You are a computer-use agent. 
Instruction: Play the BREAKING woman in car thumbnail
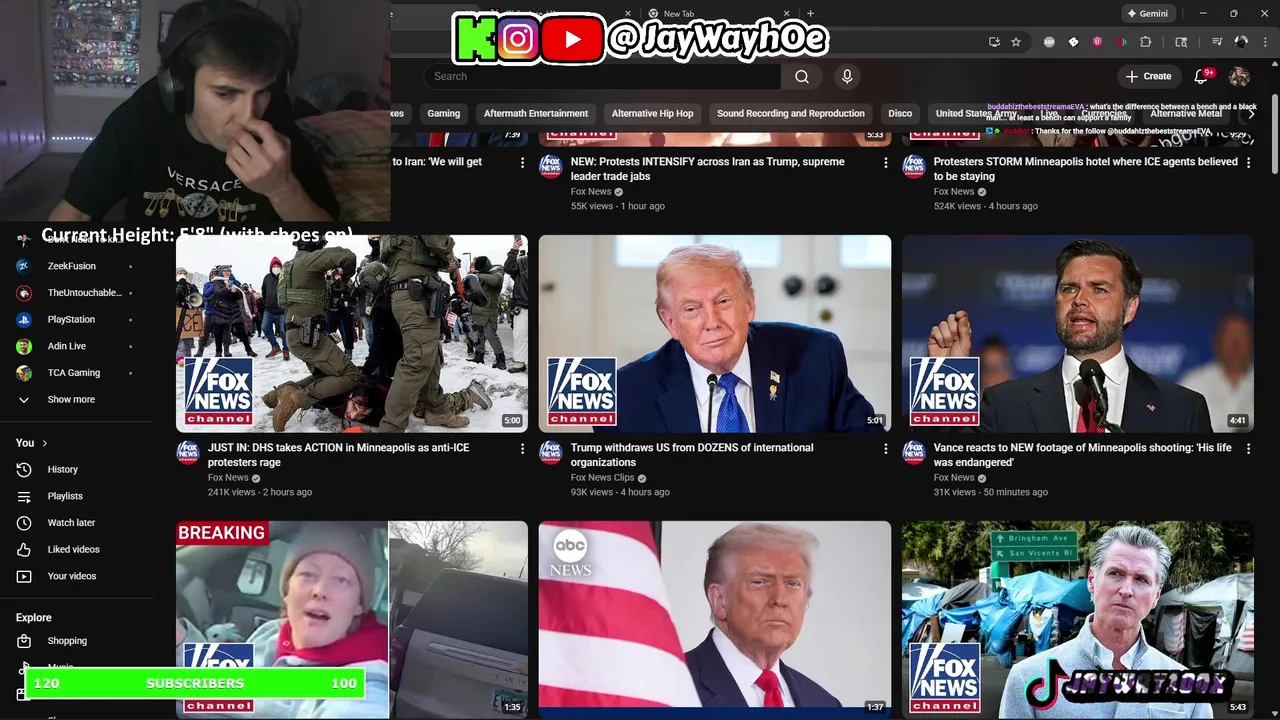click(352, 619)
